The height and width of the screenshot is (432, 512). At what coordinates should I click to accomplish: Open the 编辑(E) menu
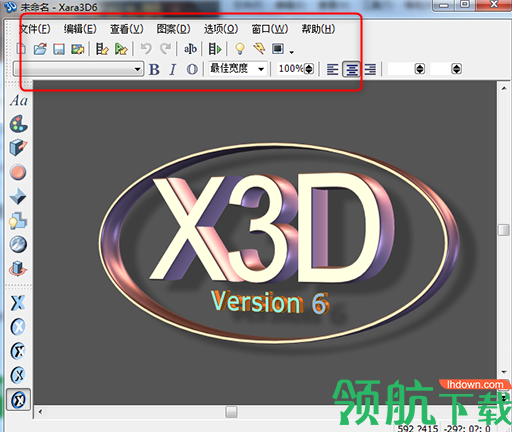click(80, 29)
